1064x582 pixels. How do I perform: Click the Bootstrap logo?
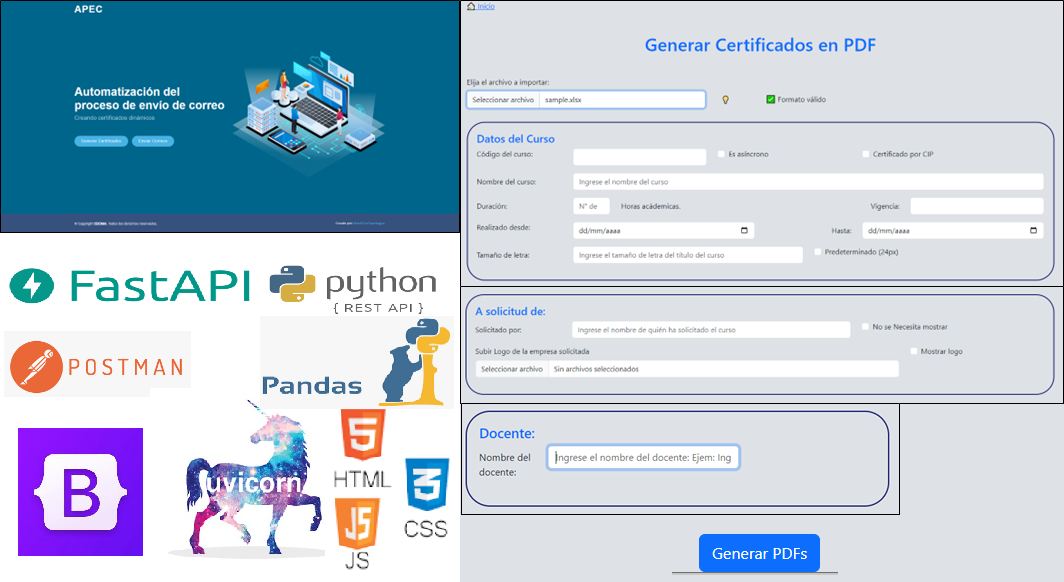click(x=79, y=490)
